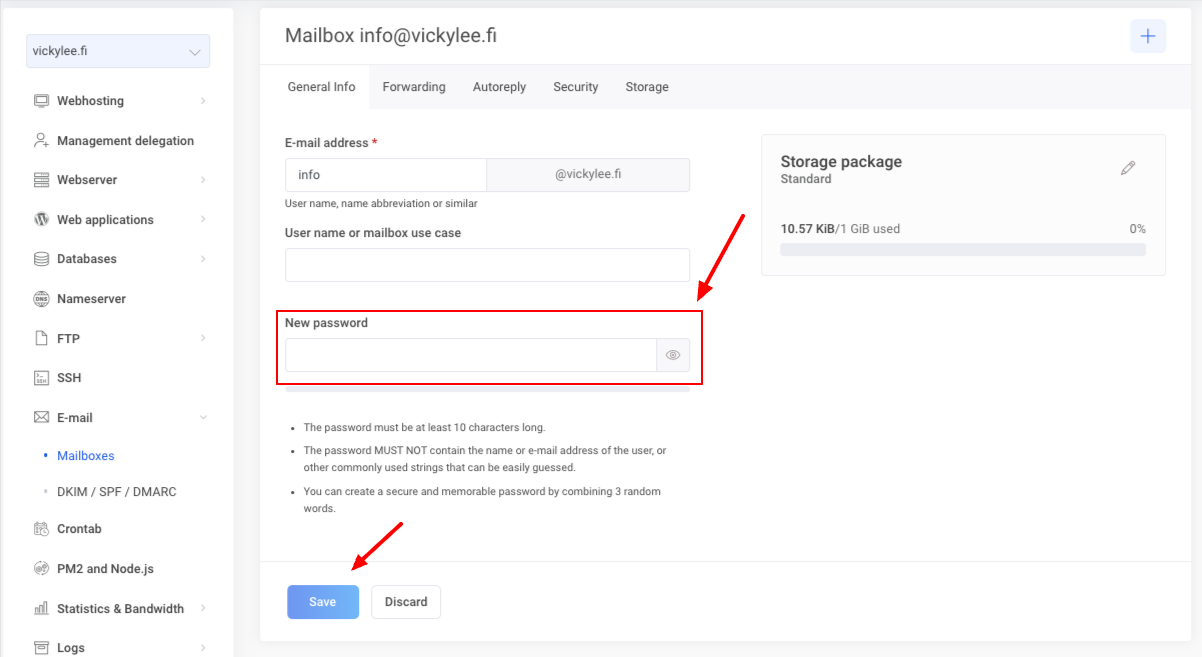Screen dimensions: 1202x657
Task: Click the Databases cylinder icon
Action: pyautogui.click(x=41, y=259)
